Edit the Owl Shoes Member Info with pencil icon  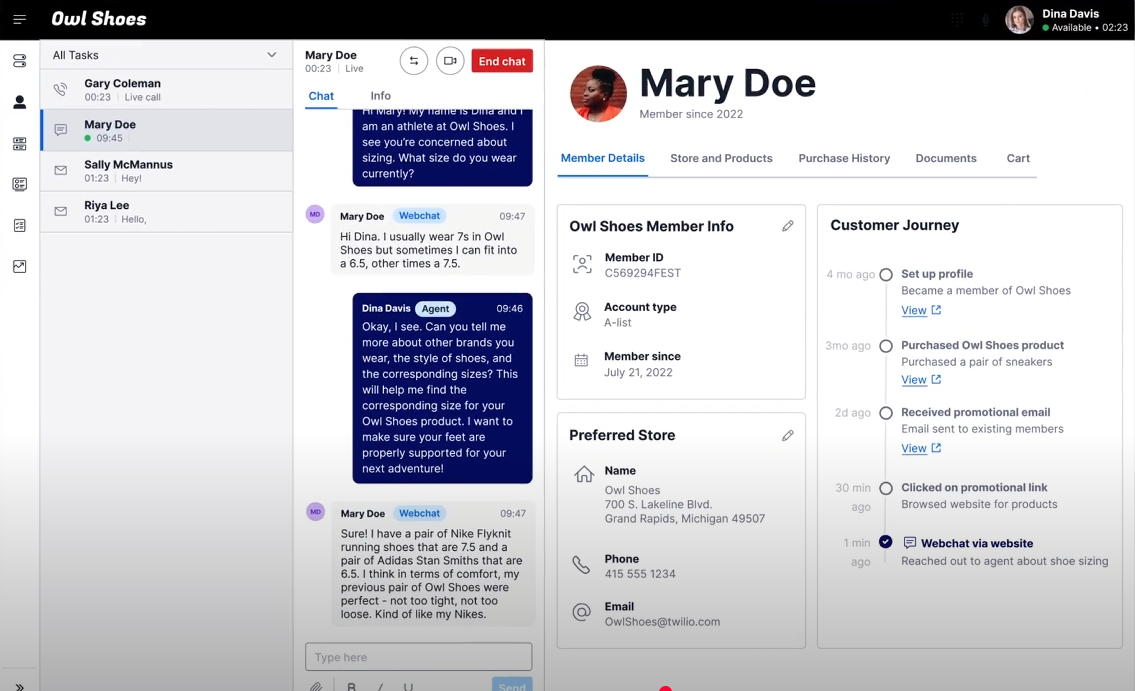pos(788,226)
